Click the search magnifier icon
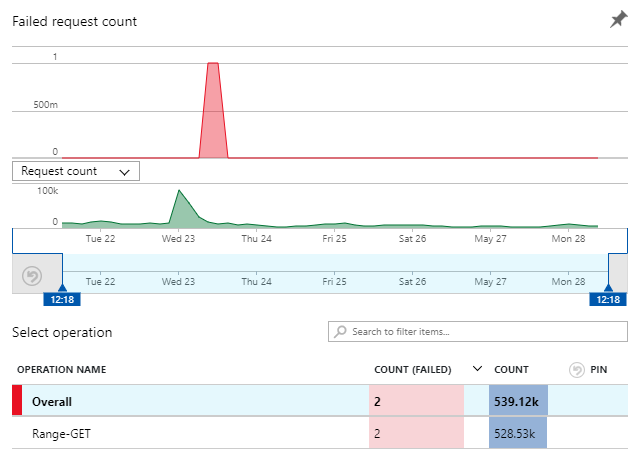The image size is (636, 455). (340, 332)
